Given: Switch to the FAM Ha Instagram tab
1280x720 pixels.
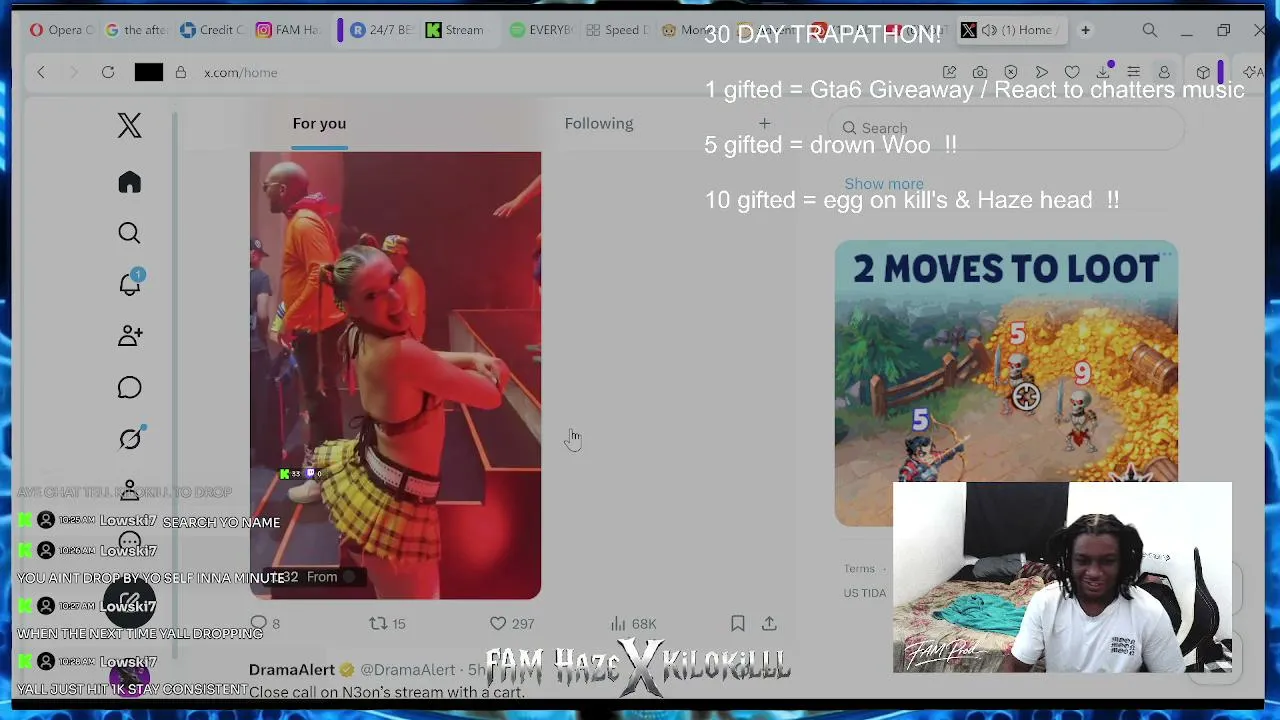Looking at the screenshot, I should (x=288, y=30).
